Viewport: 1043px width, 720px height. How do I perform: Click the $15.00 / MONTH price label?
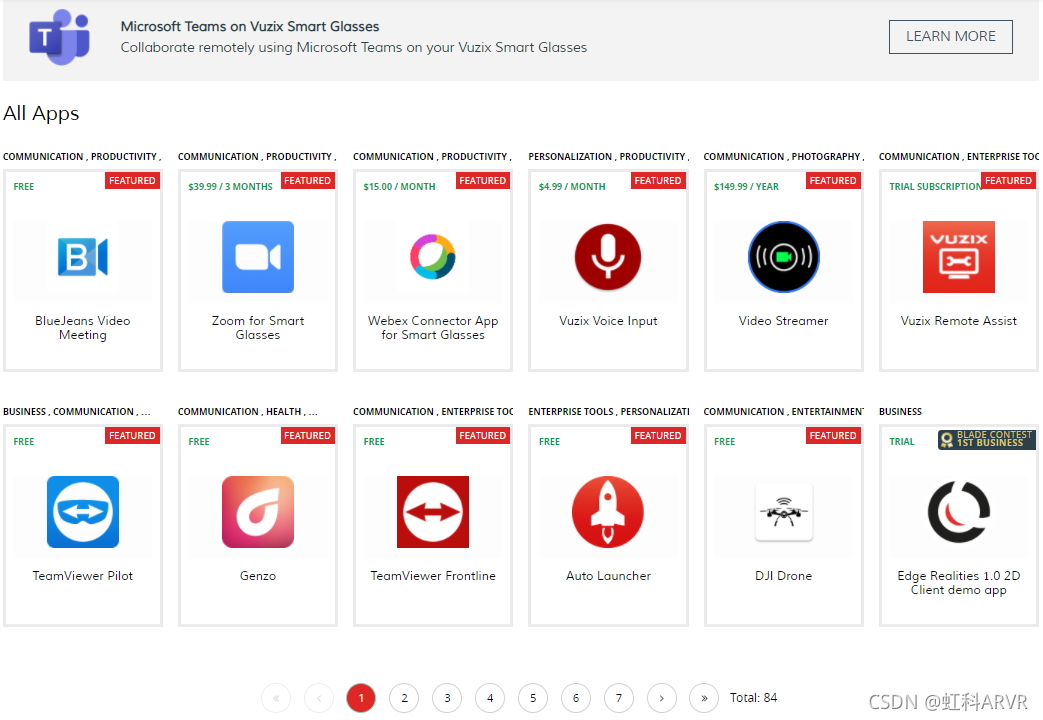click(x=399, y=186)
